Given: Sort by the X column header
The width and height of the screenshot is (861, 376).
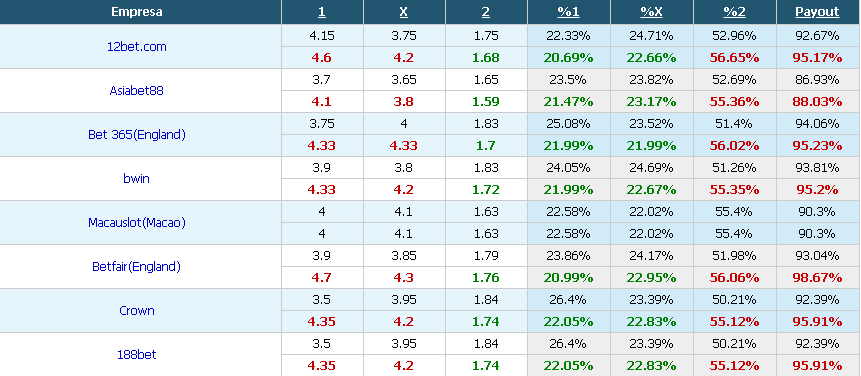Looking at the screenshot, I should point(404,12).
